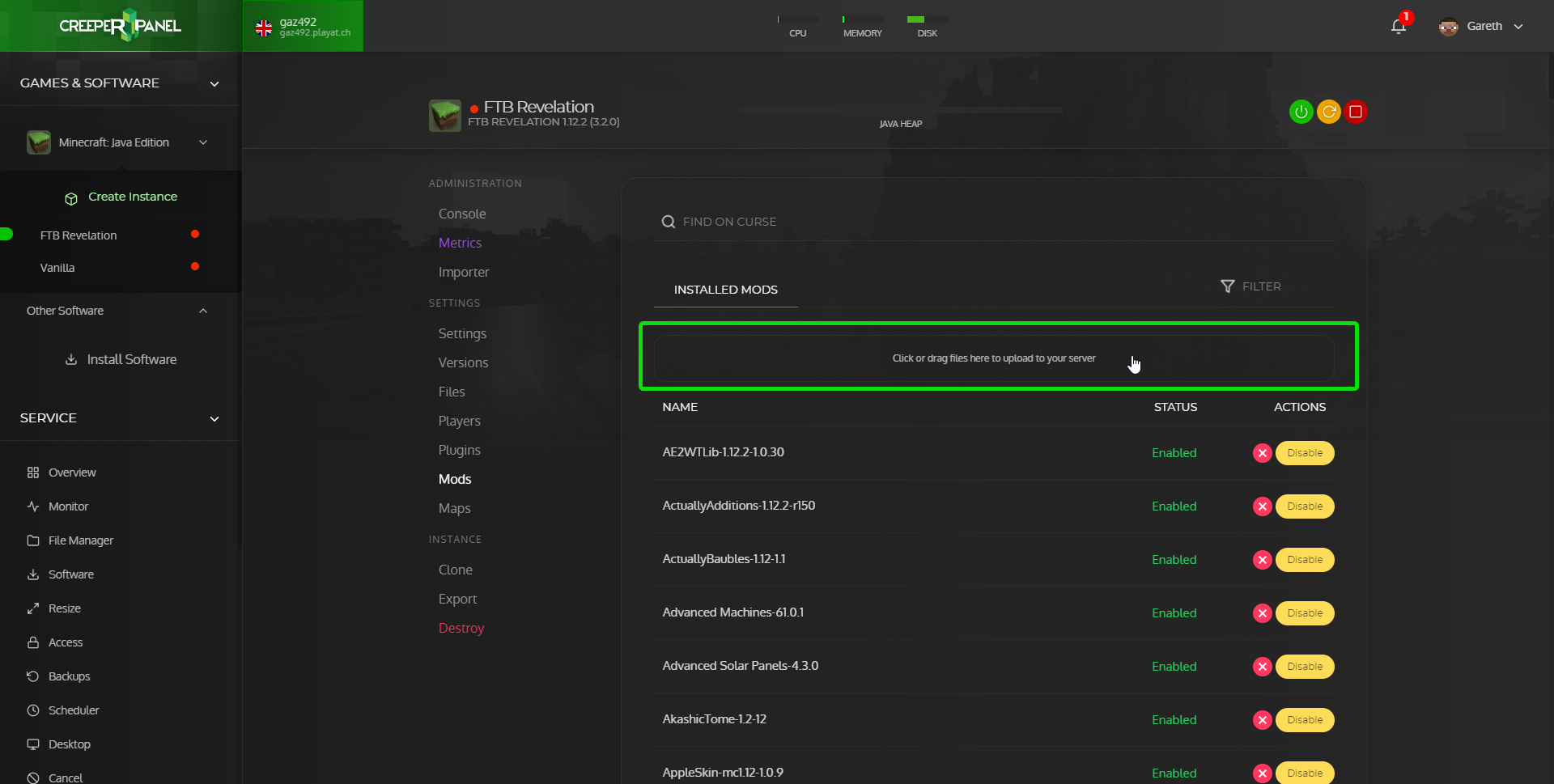Click the Backups history icon
The width and height of the screenshot is (1554, 784).
33,676
